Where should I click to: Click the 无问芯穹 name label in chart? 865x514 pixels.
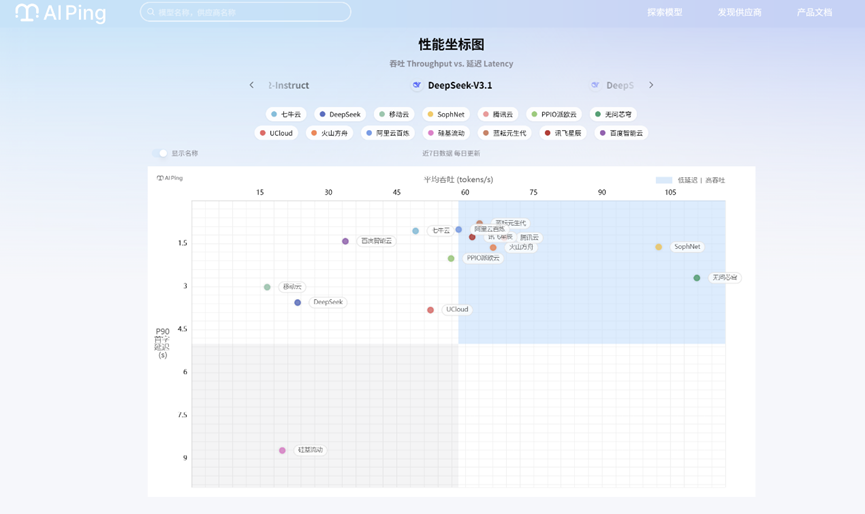pyautogui.click(x=724, y=277)
